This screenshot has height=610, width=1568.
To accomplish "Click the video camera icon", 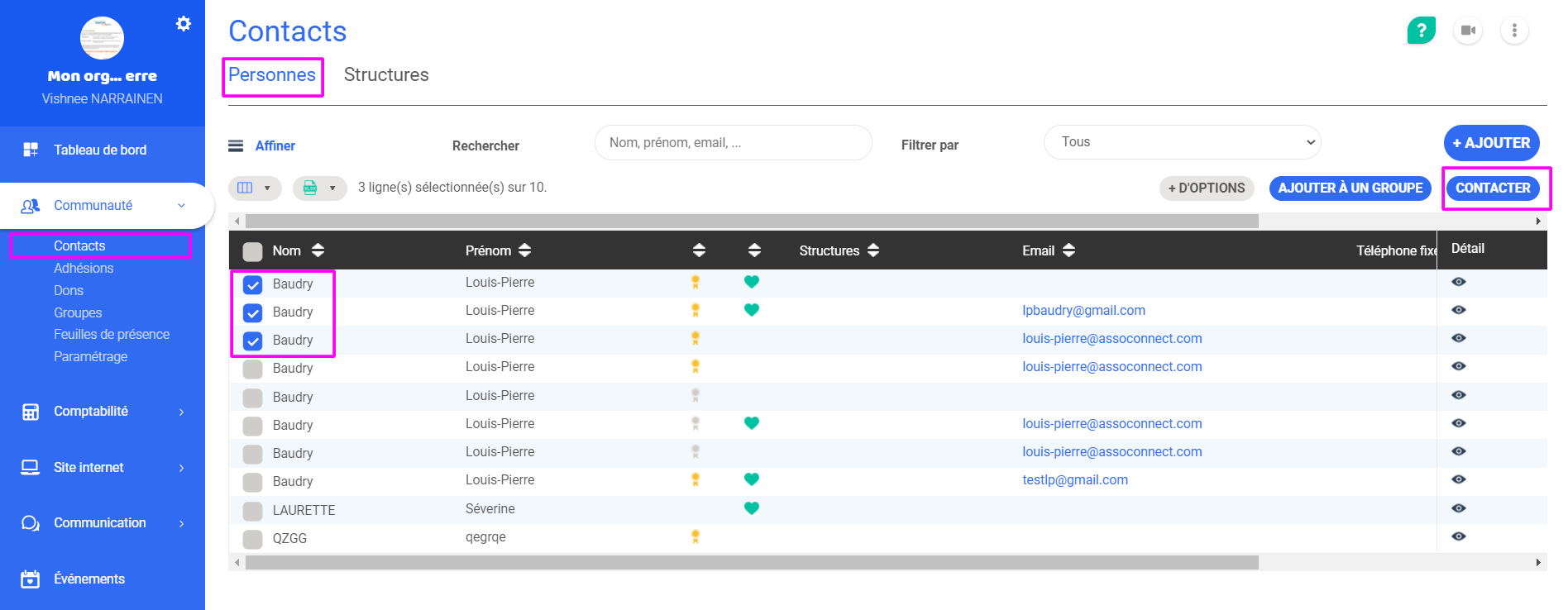I will click(1468, 31).
